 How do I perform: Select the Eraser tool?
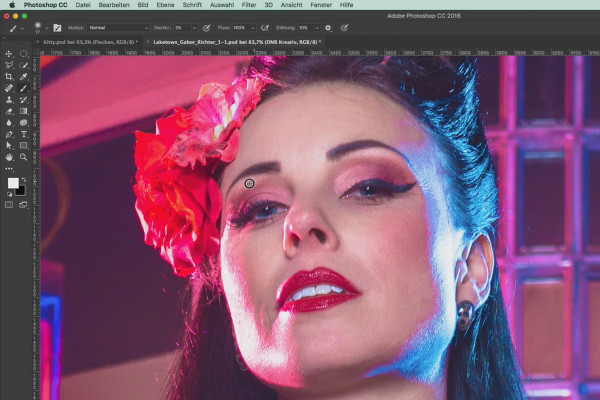(x=9, y=111)
